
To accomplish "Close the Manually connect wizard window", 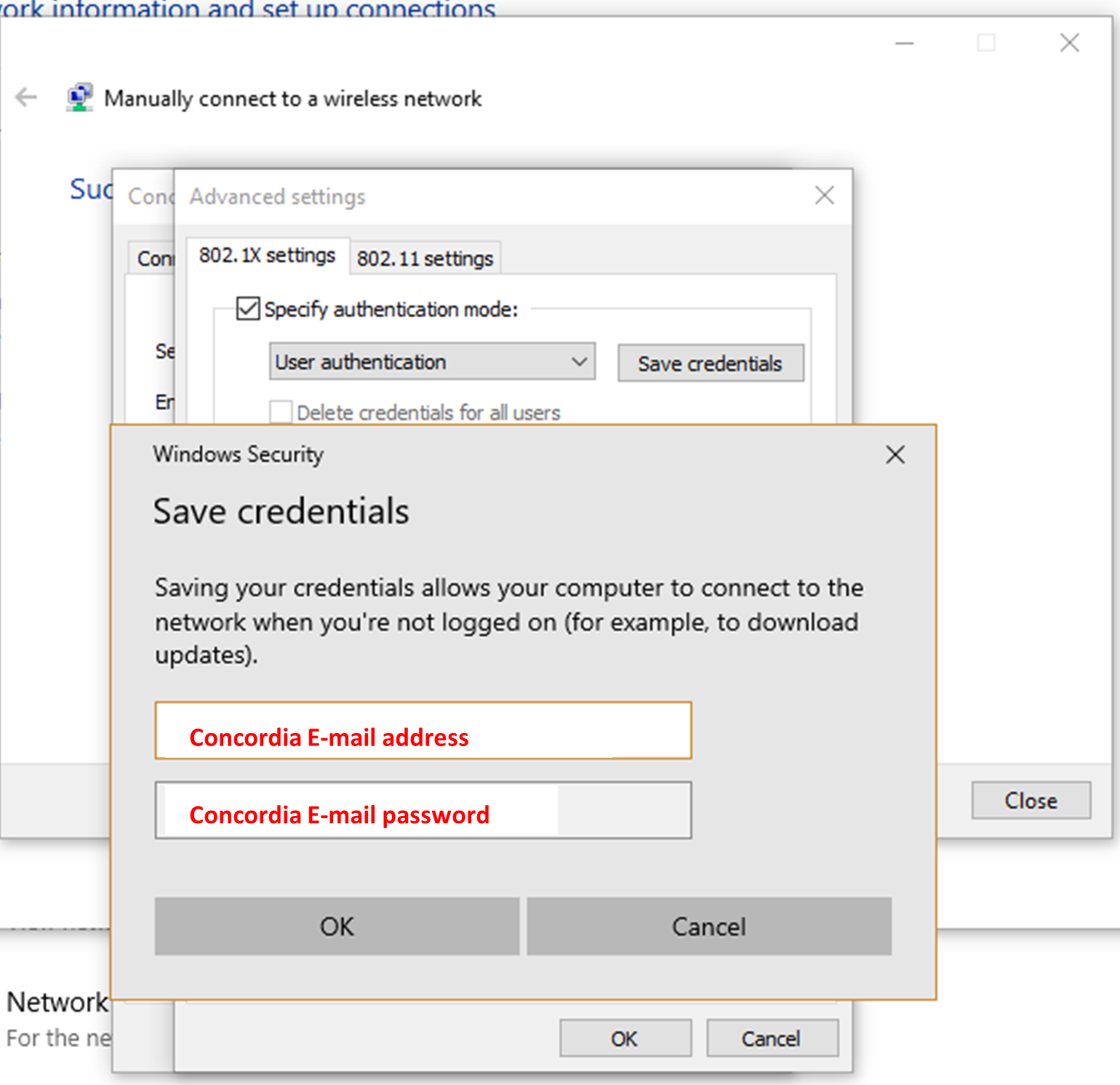I will [1069, 43].
